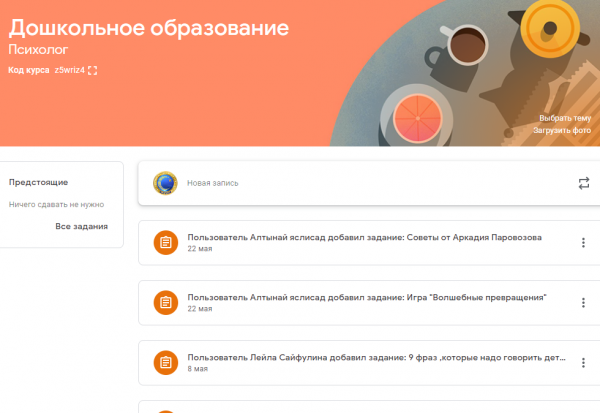Image resolution: width=600 pixels, height=413 pixels.
Task: Click assignment icon for Лейла Сайфулина's post
Action: (165, 363)
